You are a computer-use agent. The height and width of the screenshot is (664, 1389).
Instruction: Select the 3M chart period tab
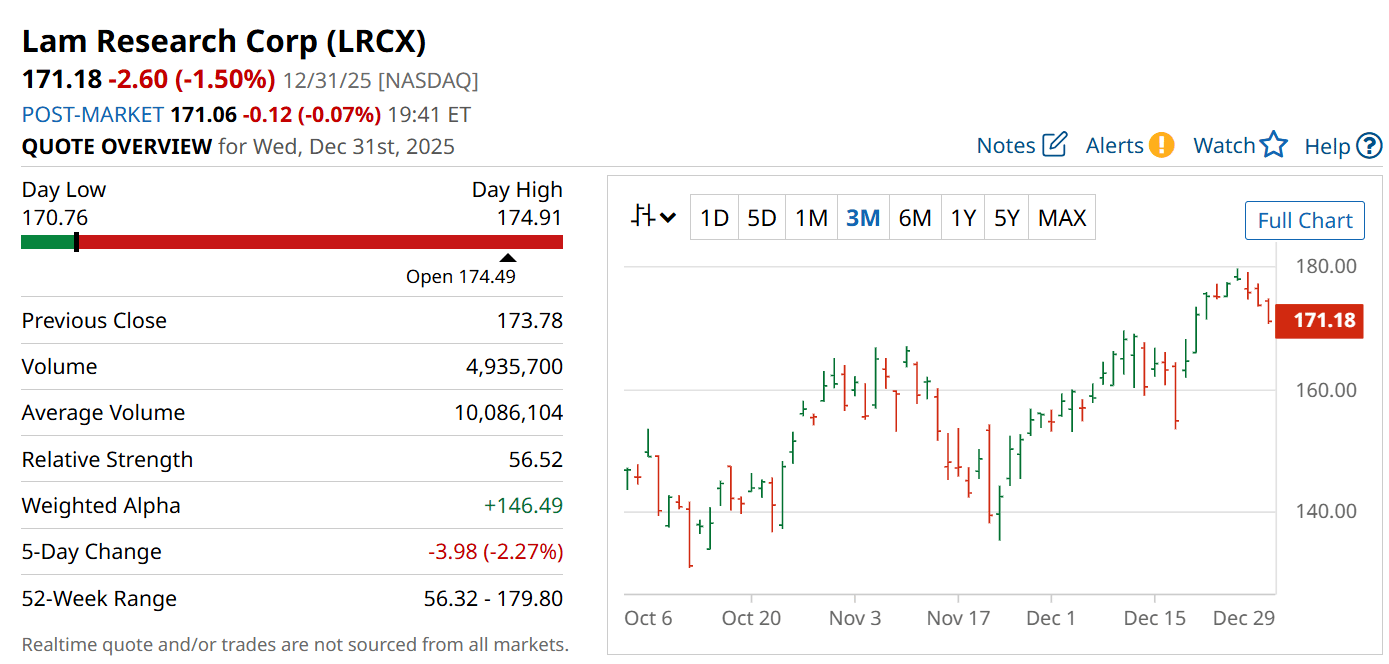coord(863,217)
